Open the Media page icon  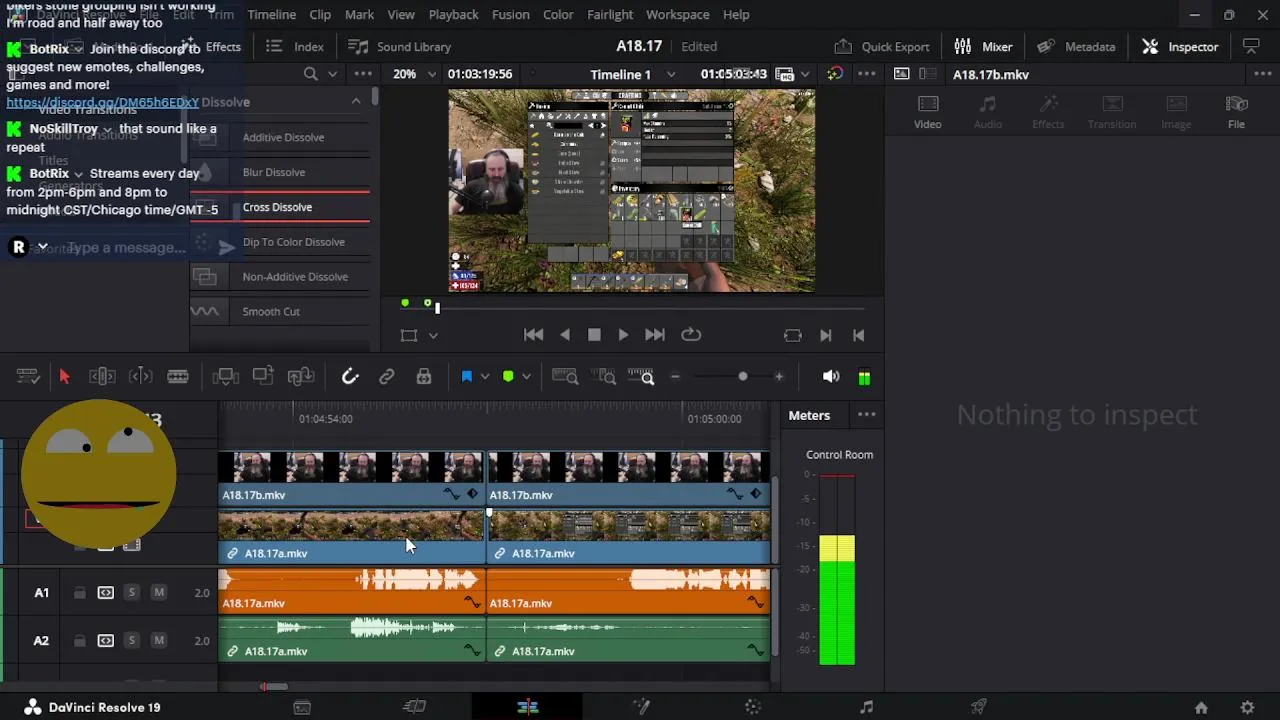coord(302,707)
